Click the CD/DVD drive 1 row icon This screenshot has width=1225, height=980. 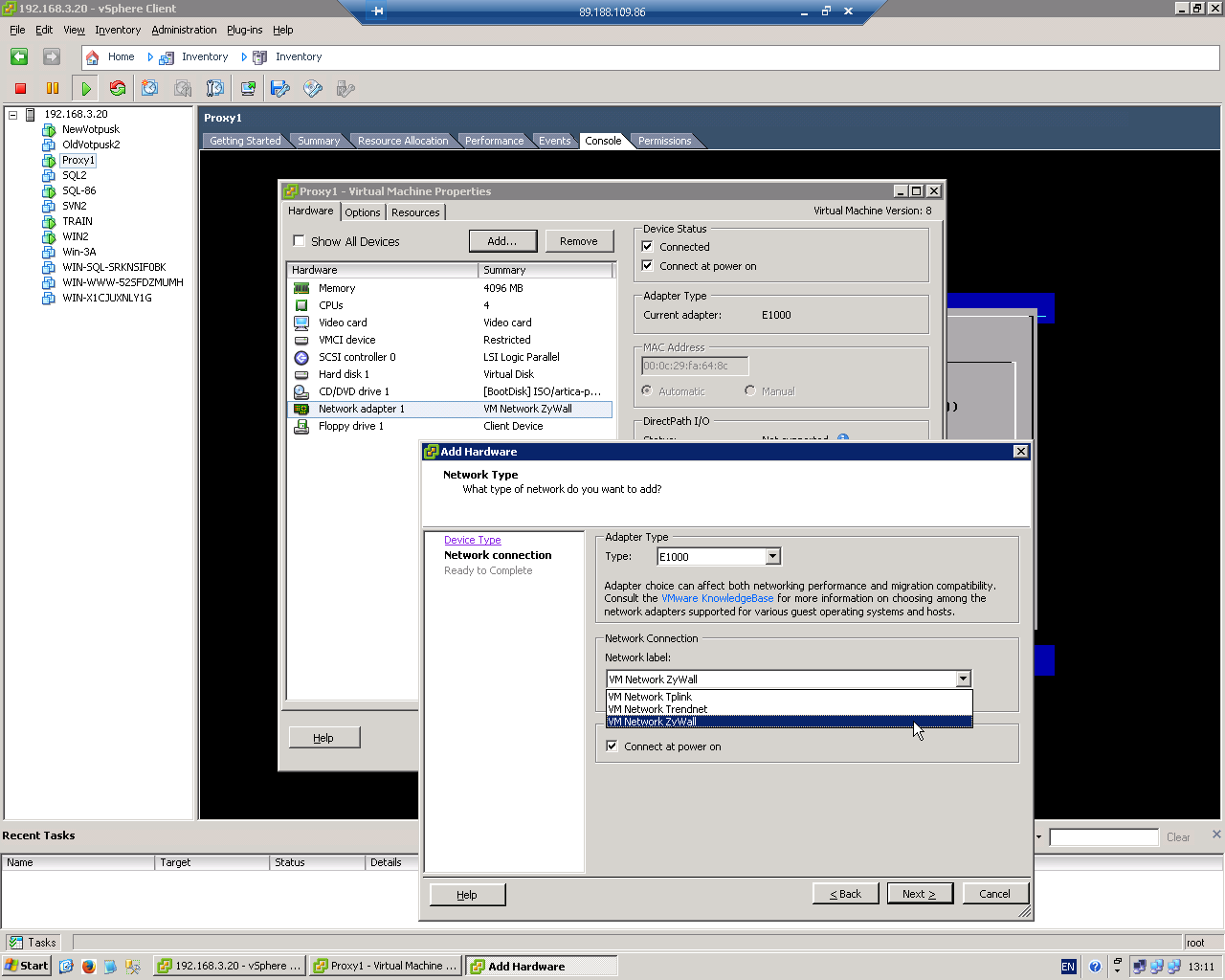pyautogui.click(x=301, y=391)
